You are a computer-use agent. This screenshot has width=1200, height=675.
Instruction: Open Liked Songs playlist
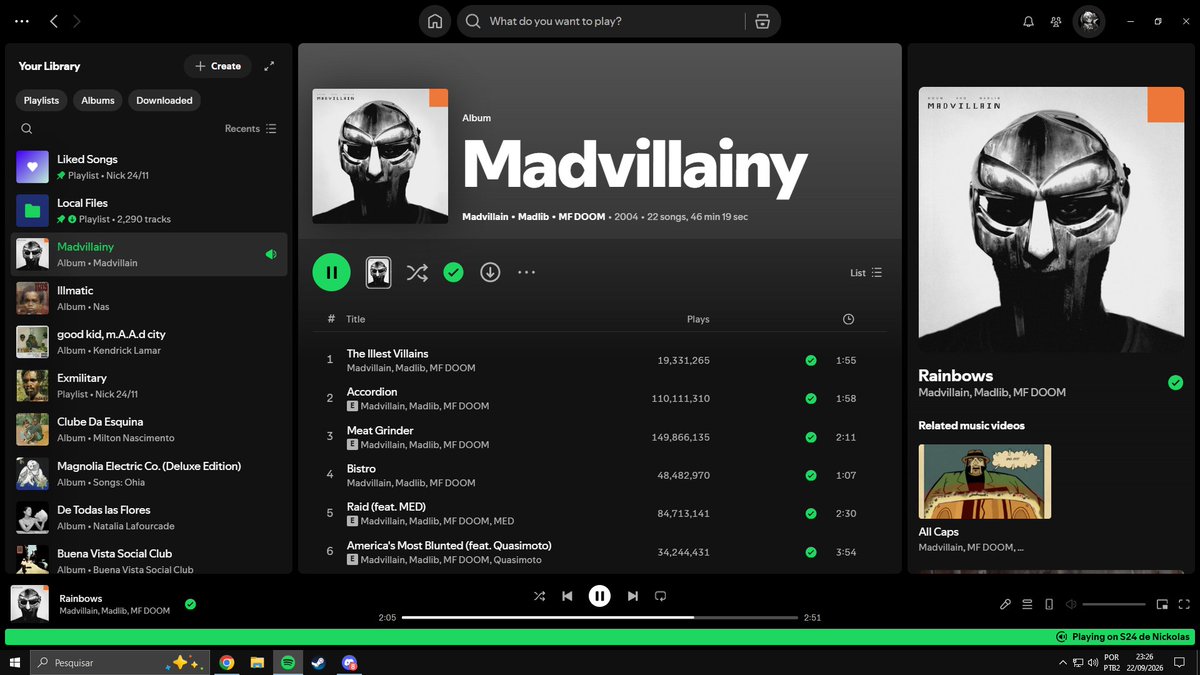click(x=149, y=167)
